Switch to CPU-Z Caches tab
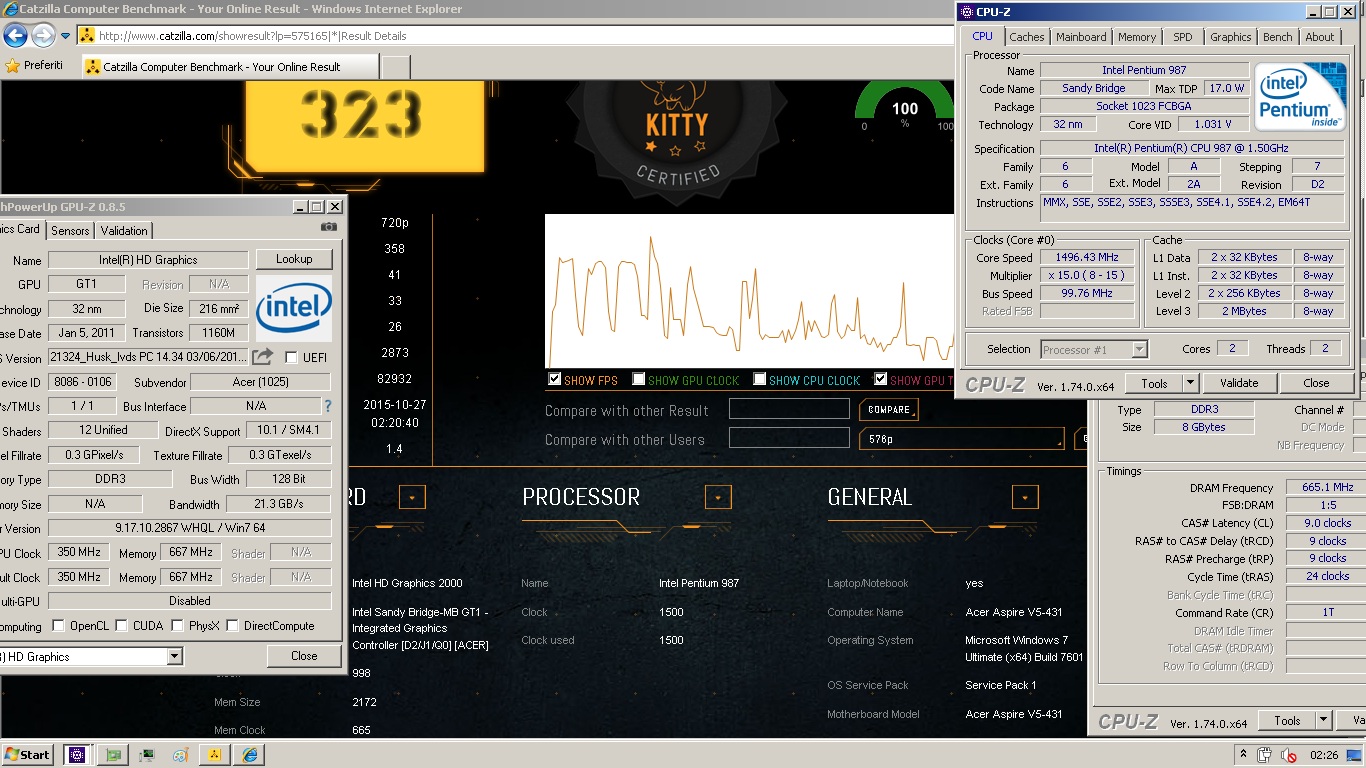This screenshot has height=768, width=1366. tap(1026, 37)
